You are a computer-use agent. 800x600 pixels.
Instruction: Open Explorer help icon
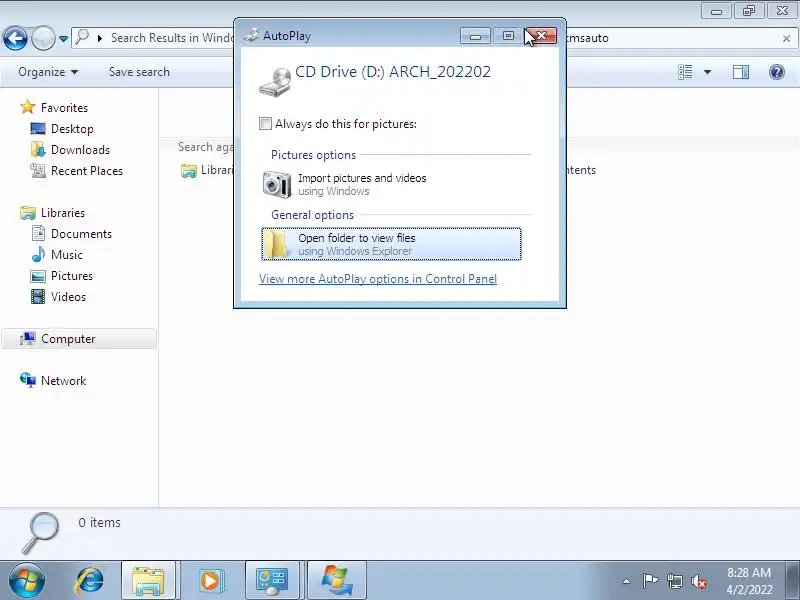(x=777, y=72)
